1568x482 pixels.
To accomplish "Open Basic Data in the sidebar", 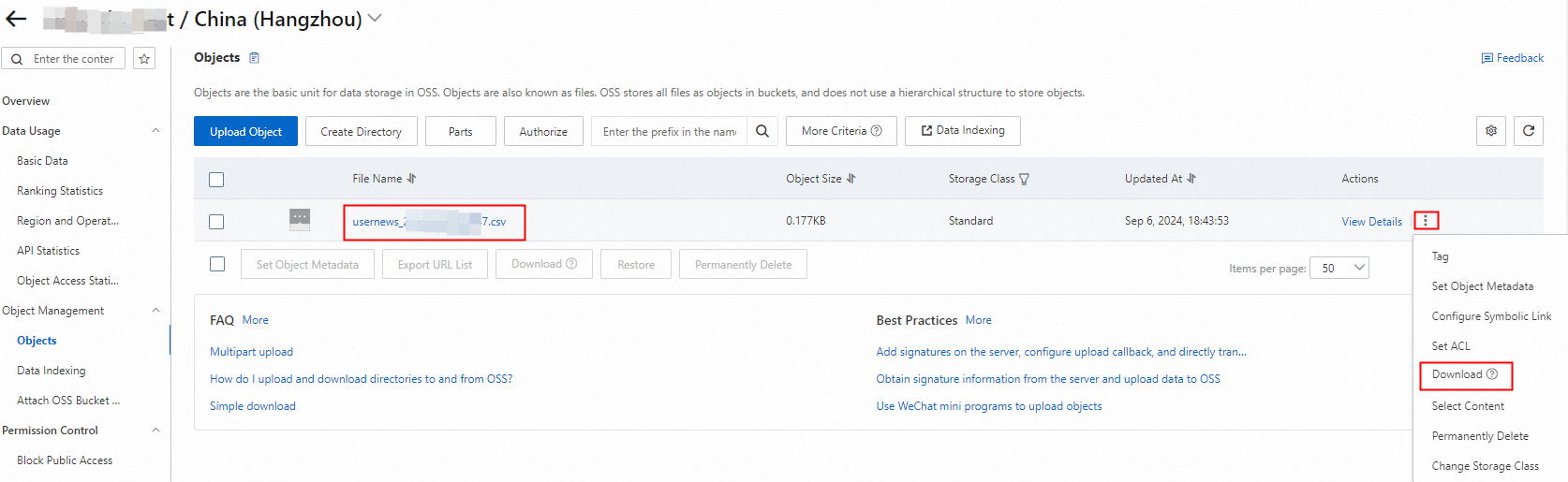I will click(x=42, y=161).
